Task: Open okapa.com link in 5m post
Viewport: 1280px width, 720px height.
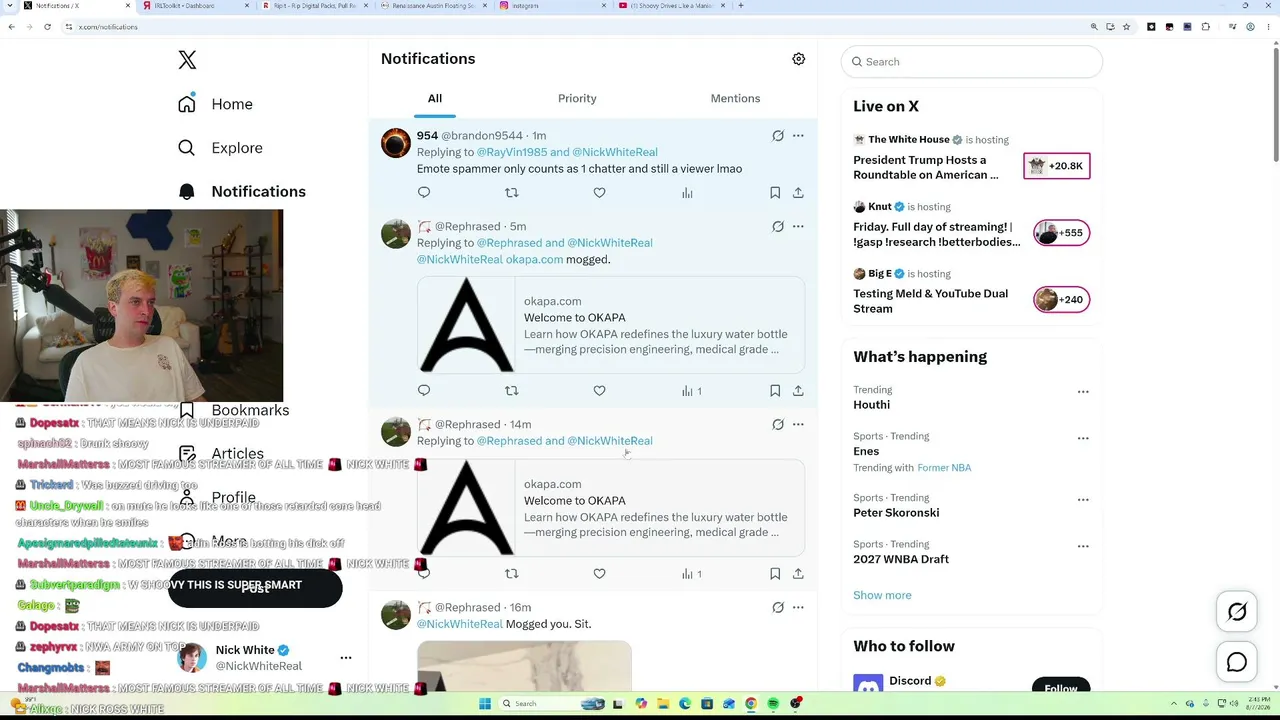Action: 534,259
